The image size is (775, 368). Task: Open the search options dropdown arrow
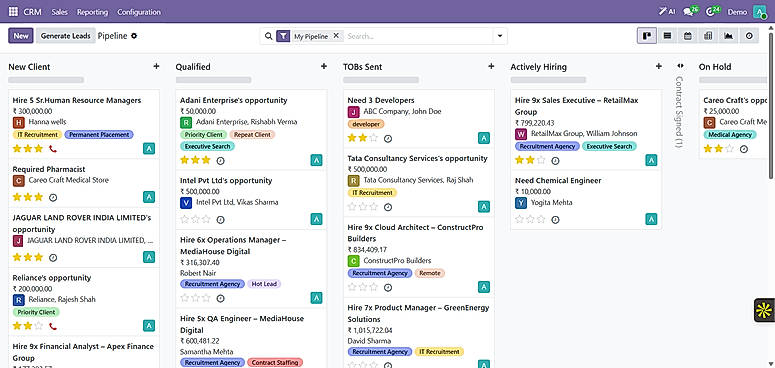pyautogui.click(x=500, y=36)
